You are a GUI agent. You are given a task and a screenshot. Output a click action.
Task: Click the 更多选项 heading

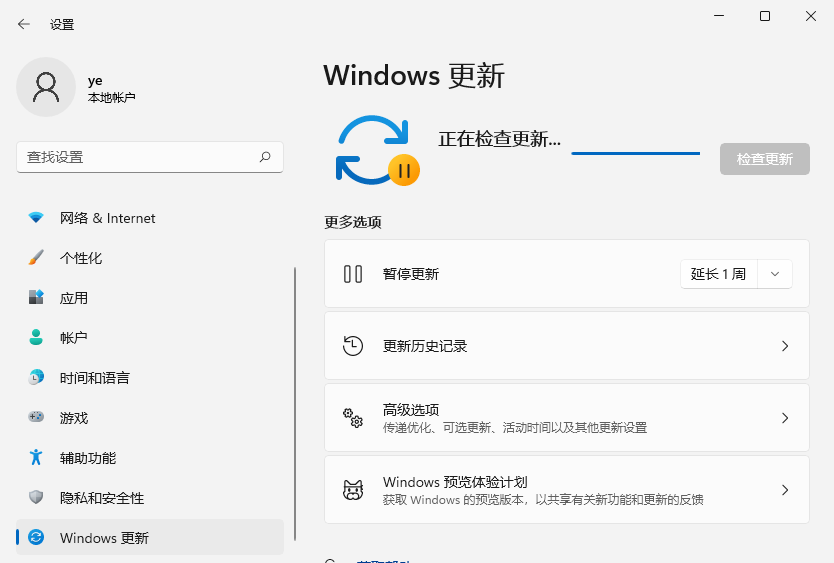pos(353,222)
